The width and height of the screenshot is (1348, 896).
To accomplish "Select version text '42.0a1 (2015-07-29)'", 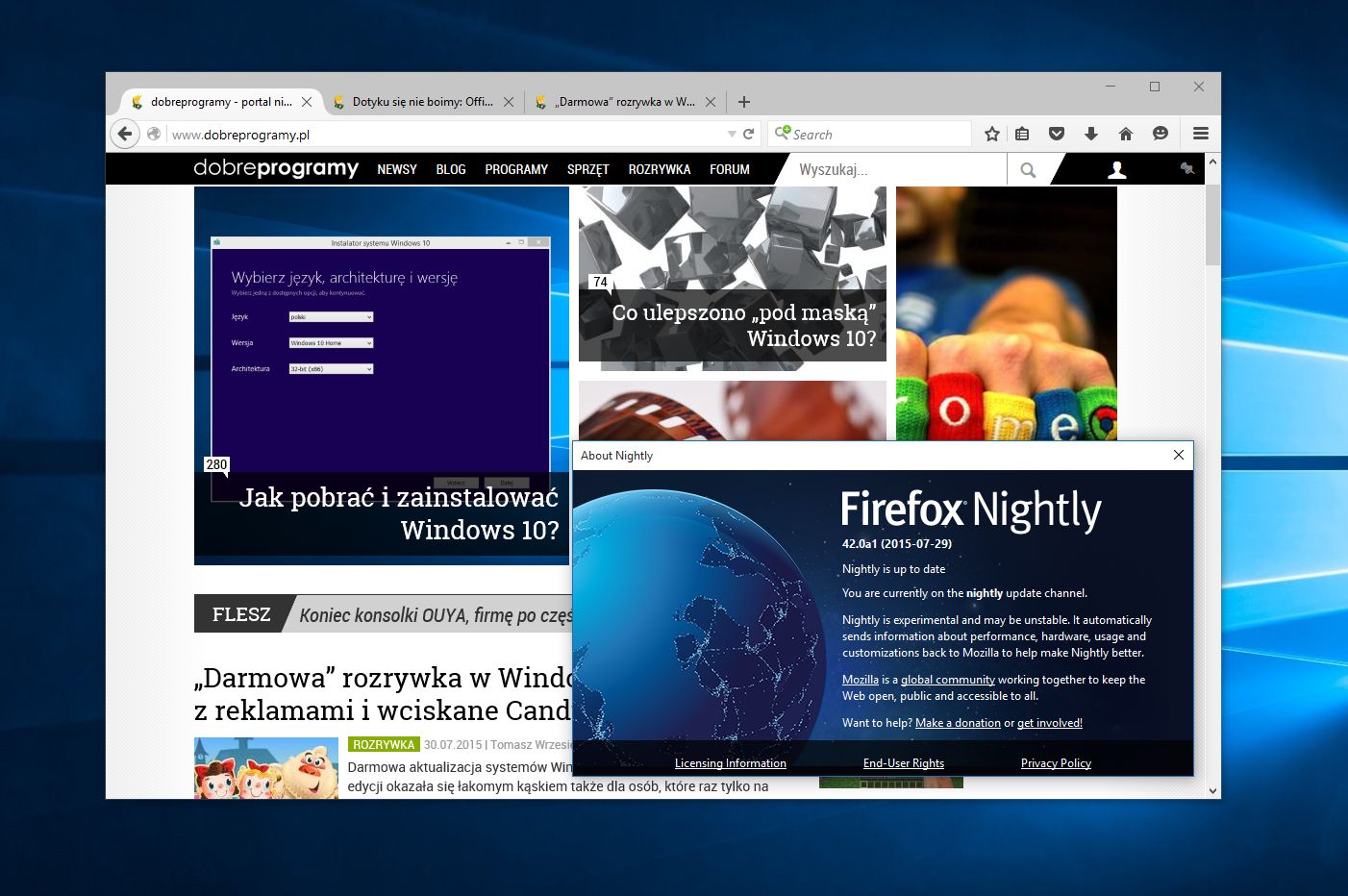I will point(897,543).
